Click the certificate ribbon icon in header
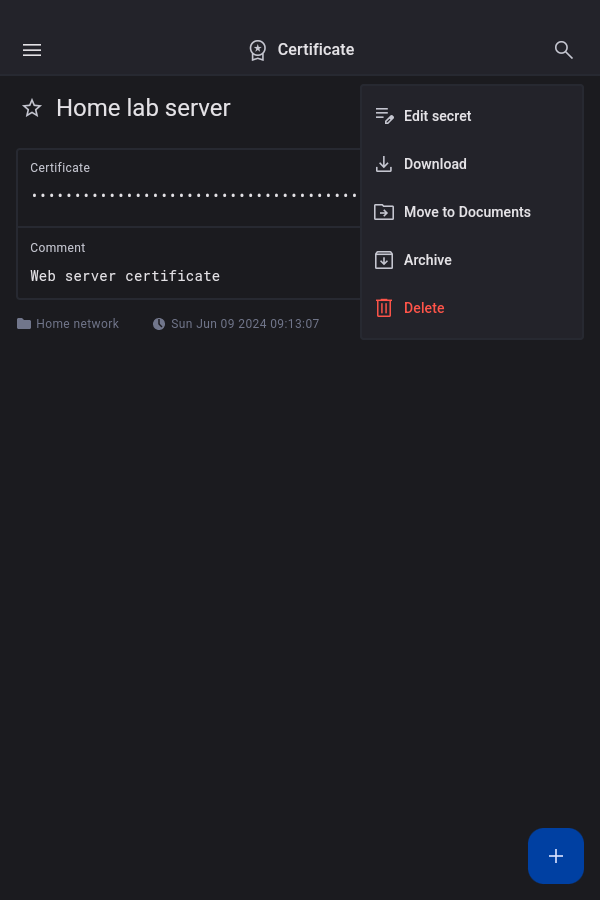 258,50
